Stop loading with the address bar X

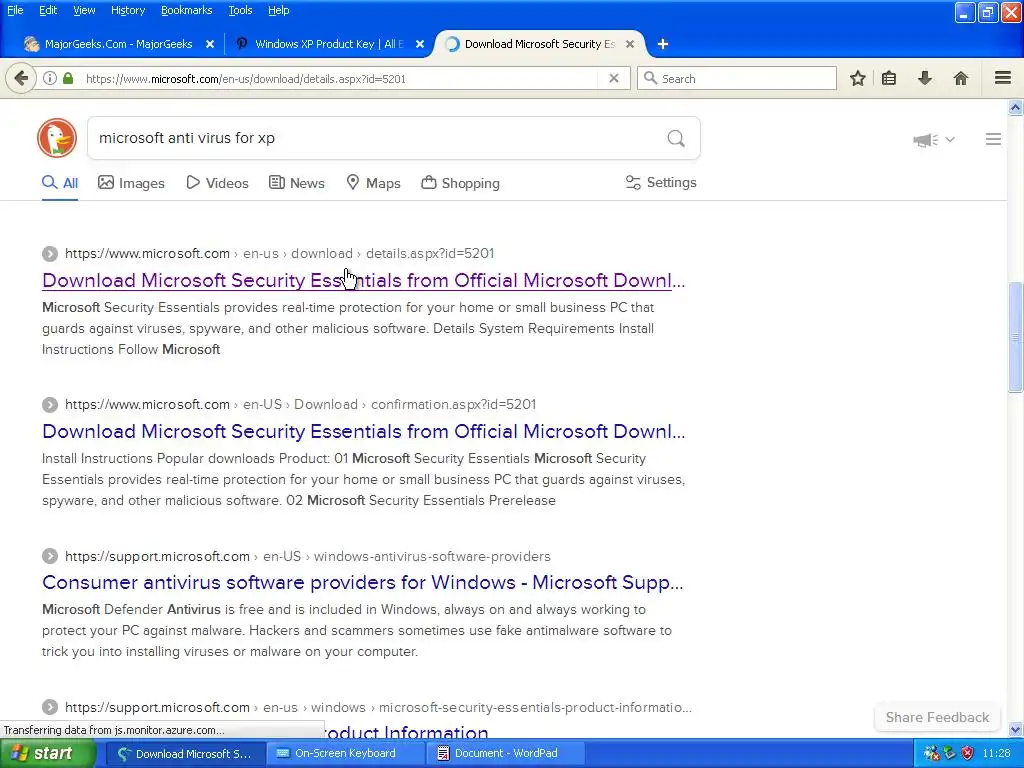click(x=614, y=78)
